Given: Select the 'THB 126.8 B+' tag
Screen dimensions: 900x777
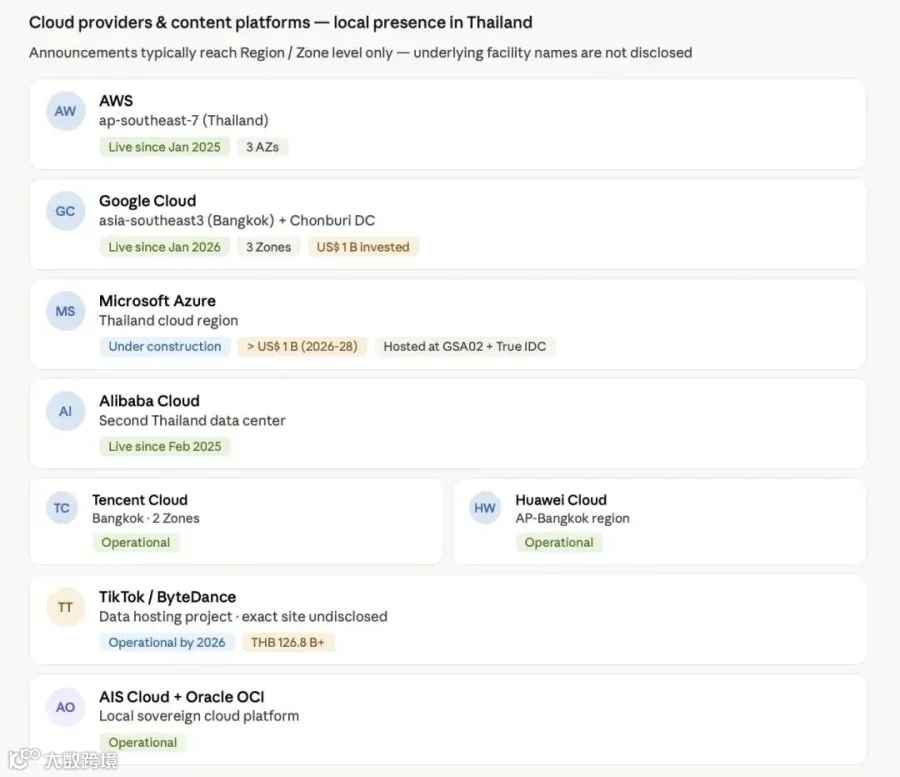Looking at the screenshot, I should coord(288,642).
